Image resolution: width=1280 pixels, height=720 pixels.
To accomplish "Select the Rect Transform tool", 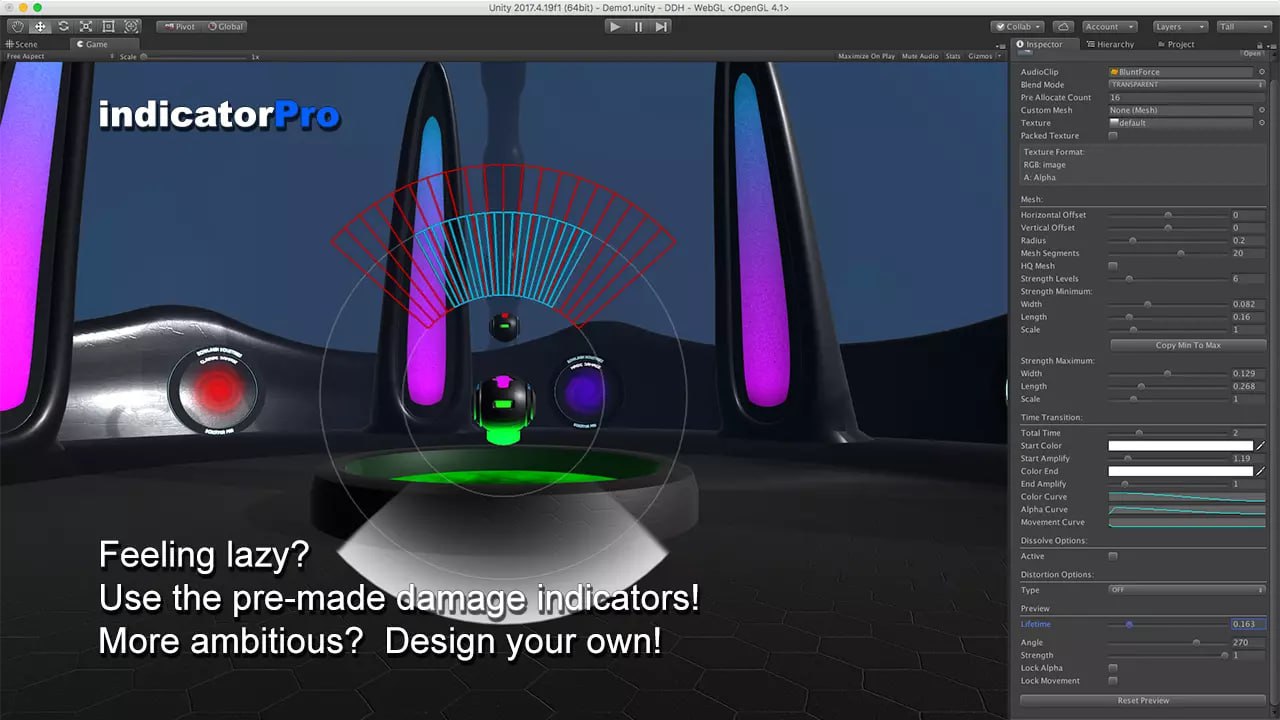I will pyautogui.click(x=108, y=27).
